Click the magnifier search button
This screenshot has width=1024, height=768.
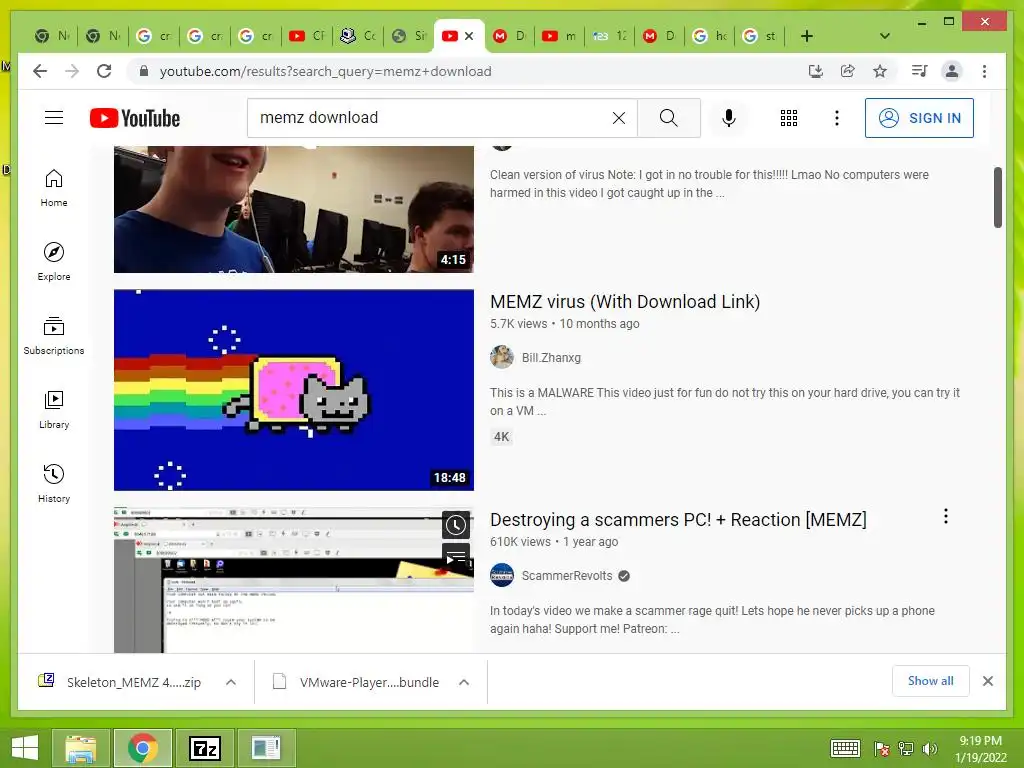668,118
